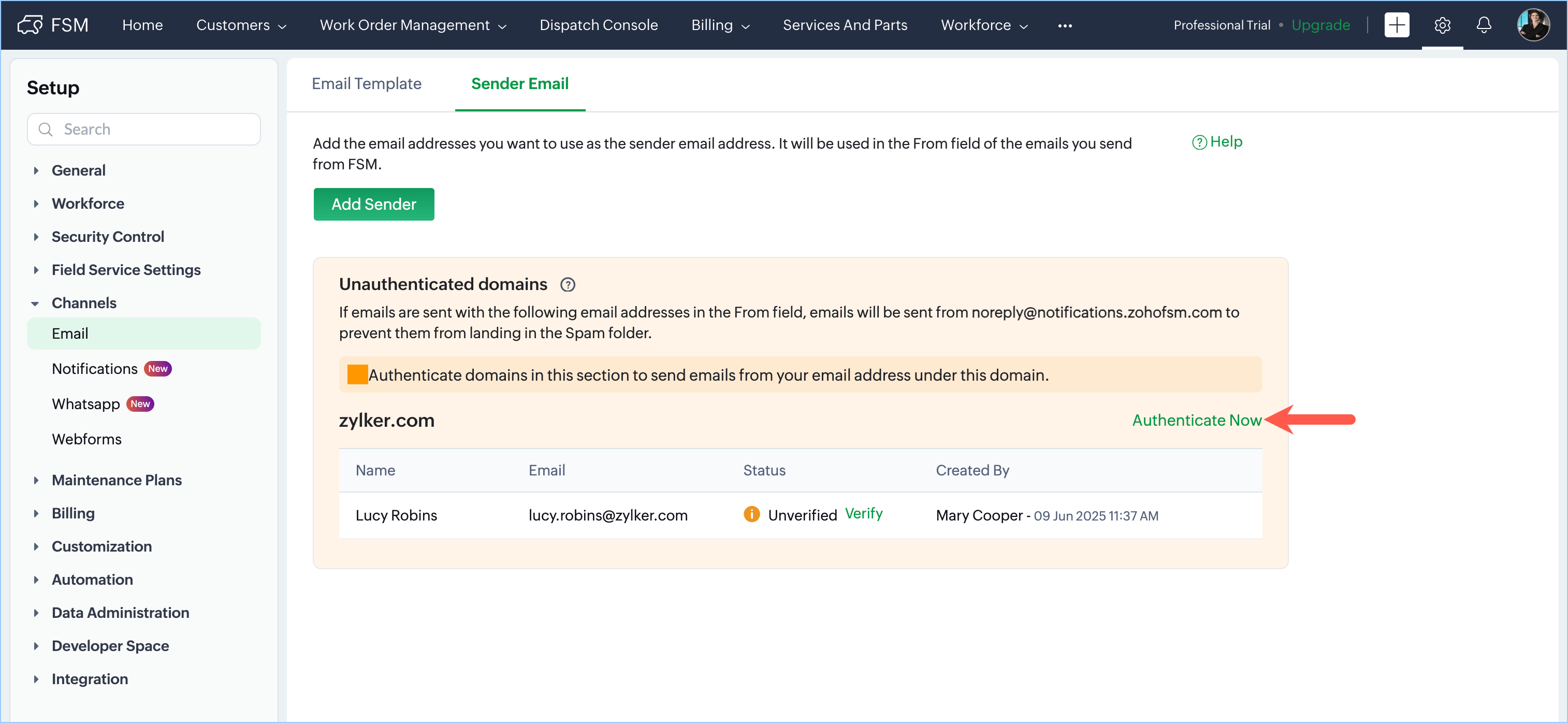Click the Unauthenticated domains help icon
Viewport: 1568px width, 723px height.
tap(568, 284)
